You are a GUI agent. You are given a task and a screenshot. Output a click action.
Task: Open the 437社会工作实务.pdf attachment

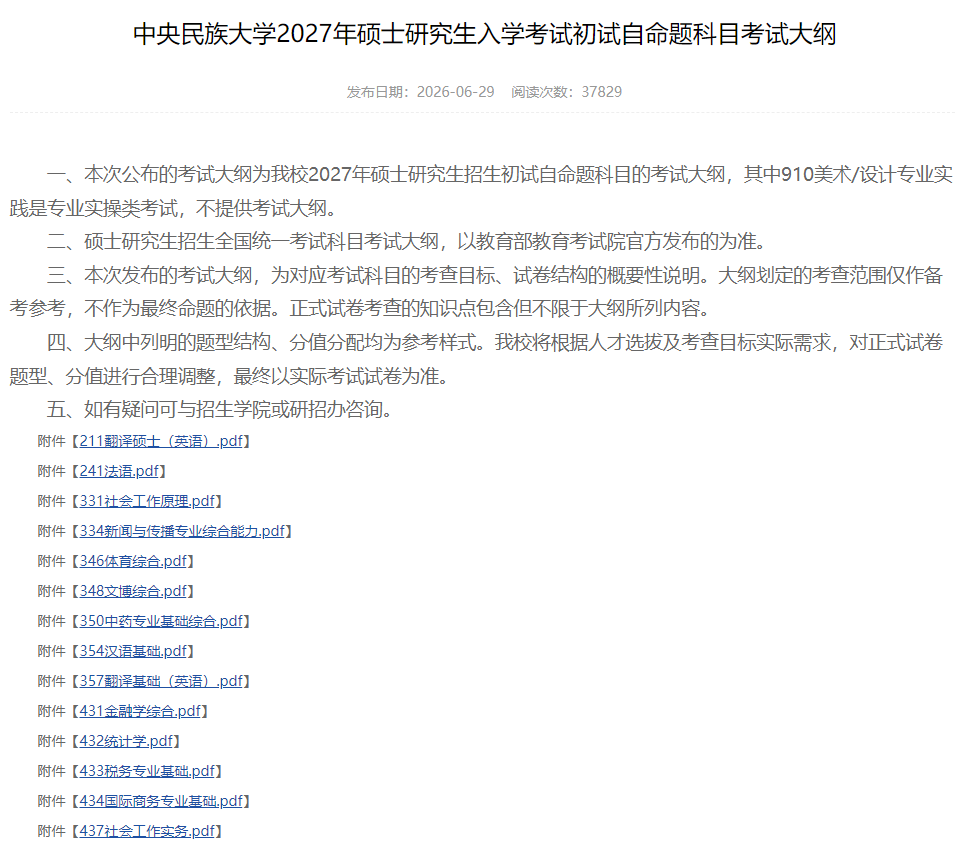click(x=147, y=831)
